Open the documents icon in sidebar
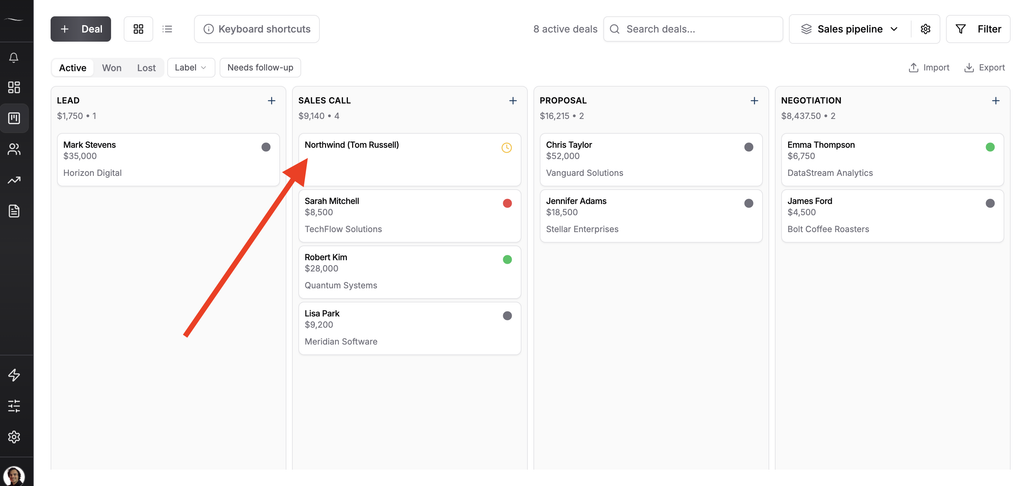The image size is (1024, 486). tap(14, 211)
